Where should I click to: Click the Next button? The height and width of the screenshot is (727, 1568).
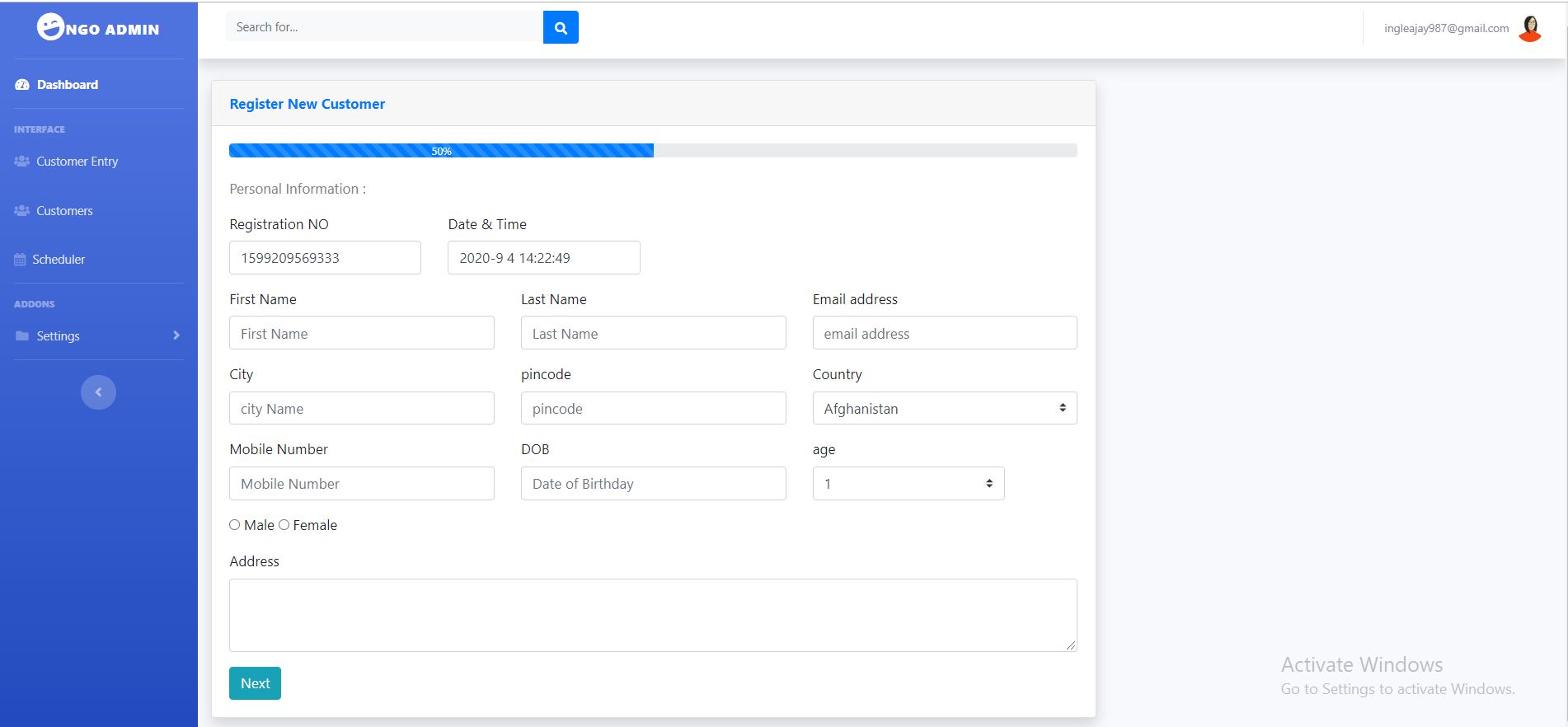click(x=255, y=683)
